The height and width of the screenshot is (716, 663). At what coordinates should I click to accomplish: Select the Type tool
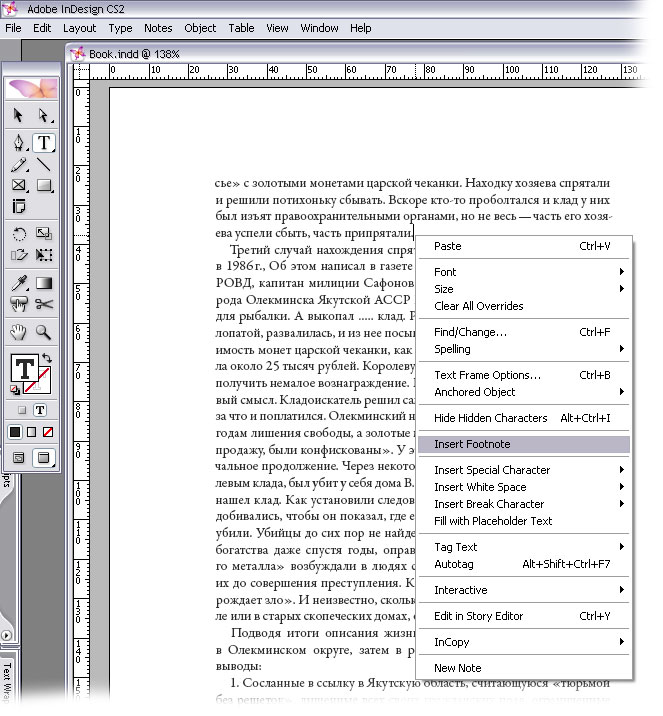pyautogui.click(x=44, y=142)
